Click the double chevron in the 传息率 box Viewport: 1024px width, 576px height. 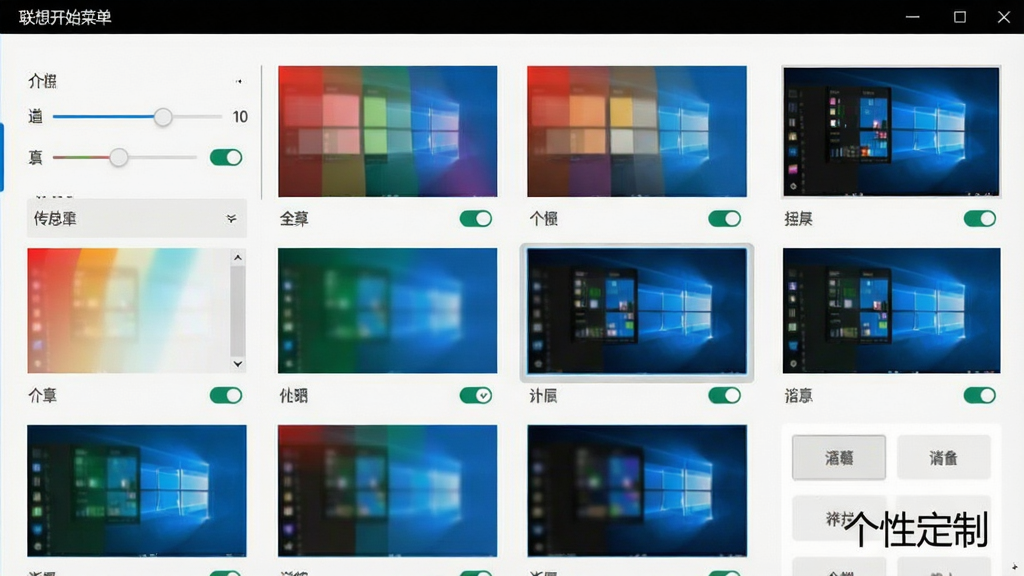tap(231, 219)
